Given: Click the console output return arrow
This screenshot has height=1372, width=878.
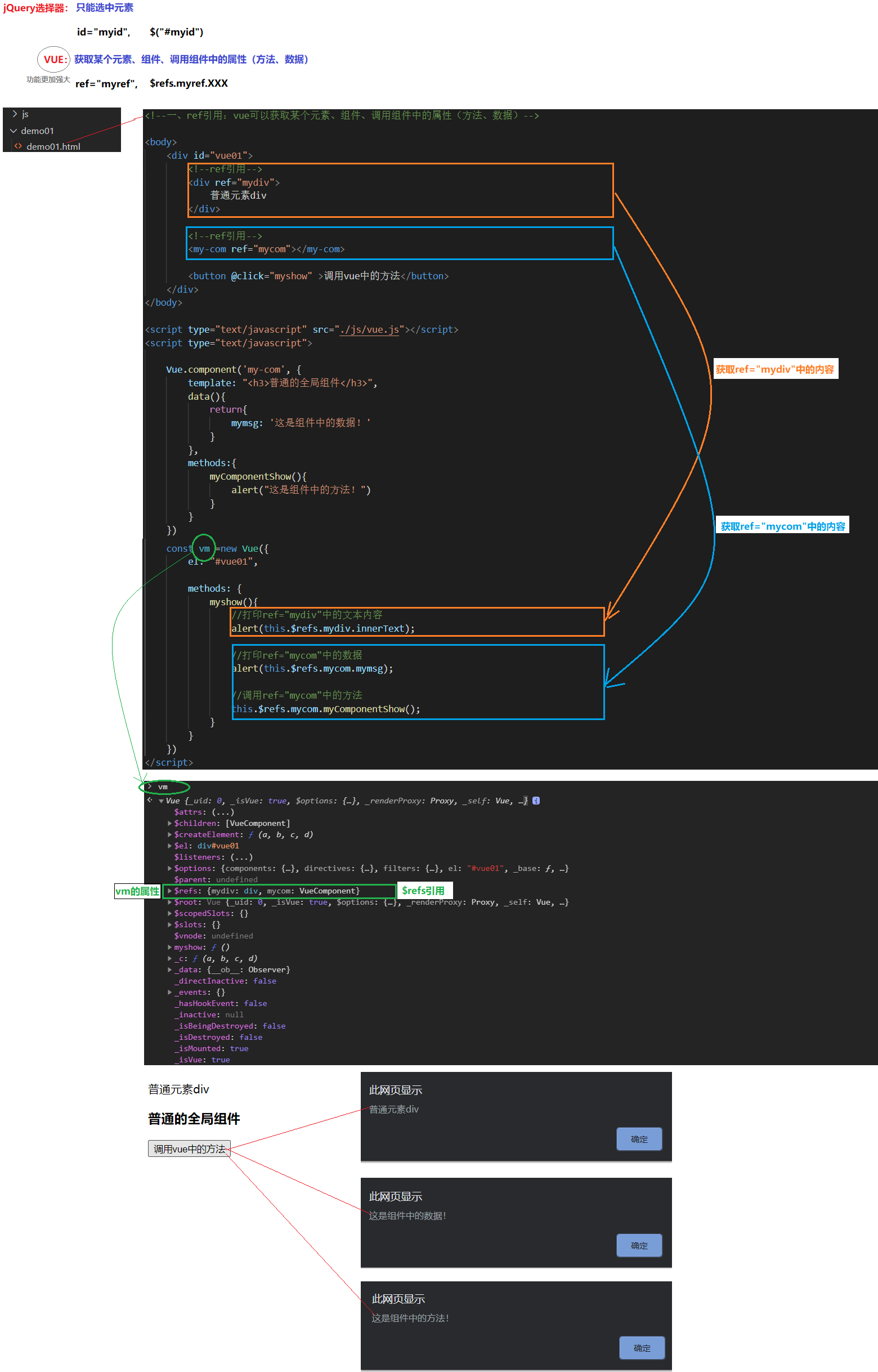Looking at the screenshot, I should tap(149, 801).
